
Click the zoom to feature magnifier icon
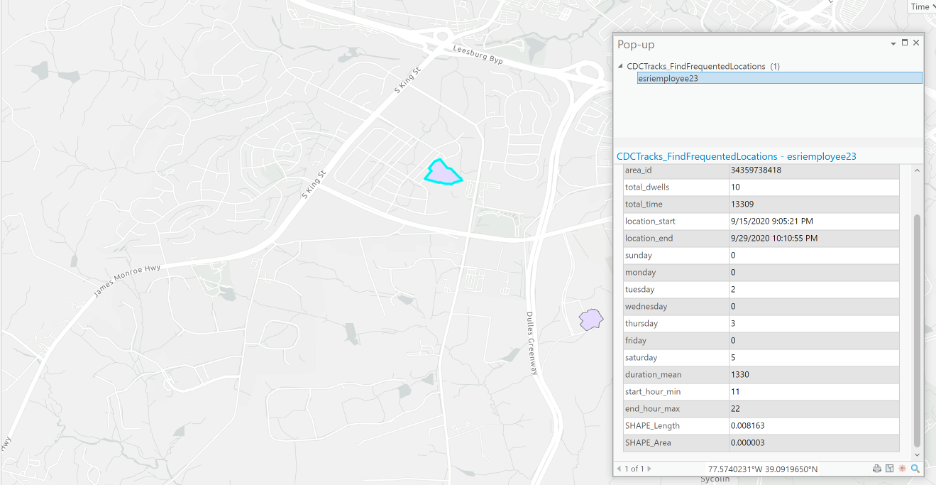coord(915,469)
